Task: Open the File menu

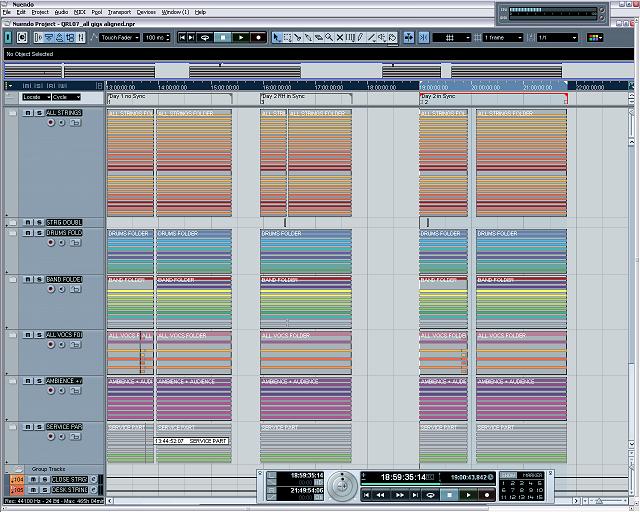Action: [7, 12]
